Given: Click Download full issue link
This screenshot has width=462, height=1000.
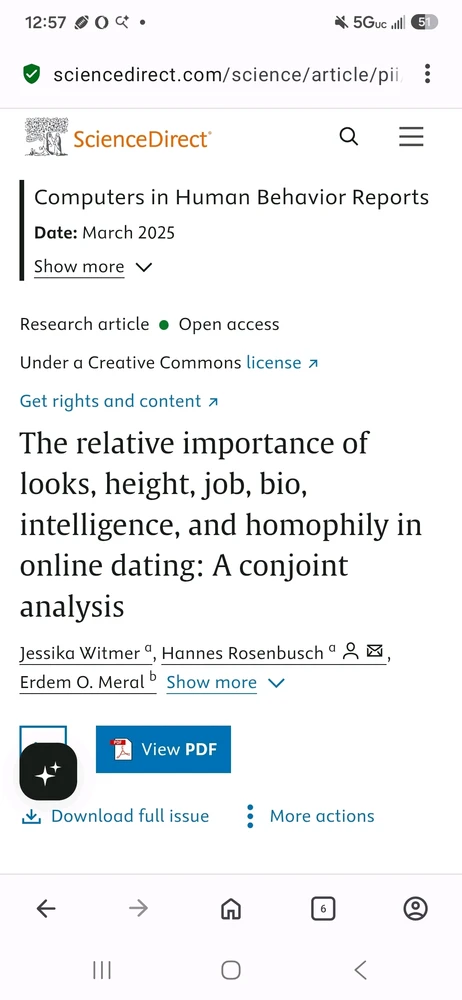Looking at the screenshot, I should [115, 816].
